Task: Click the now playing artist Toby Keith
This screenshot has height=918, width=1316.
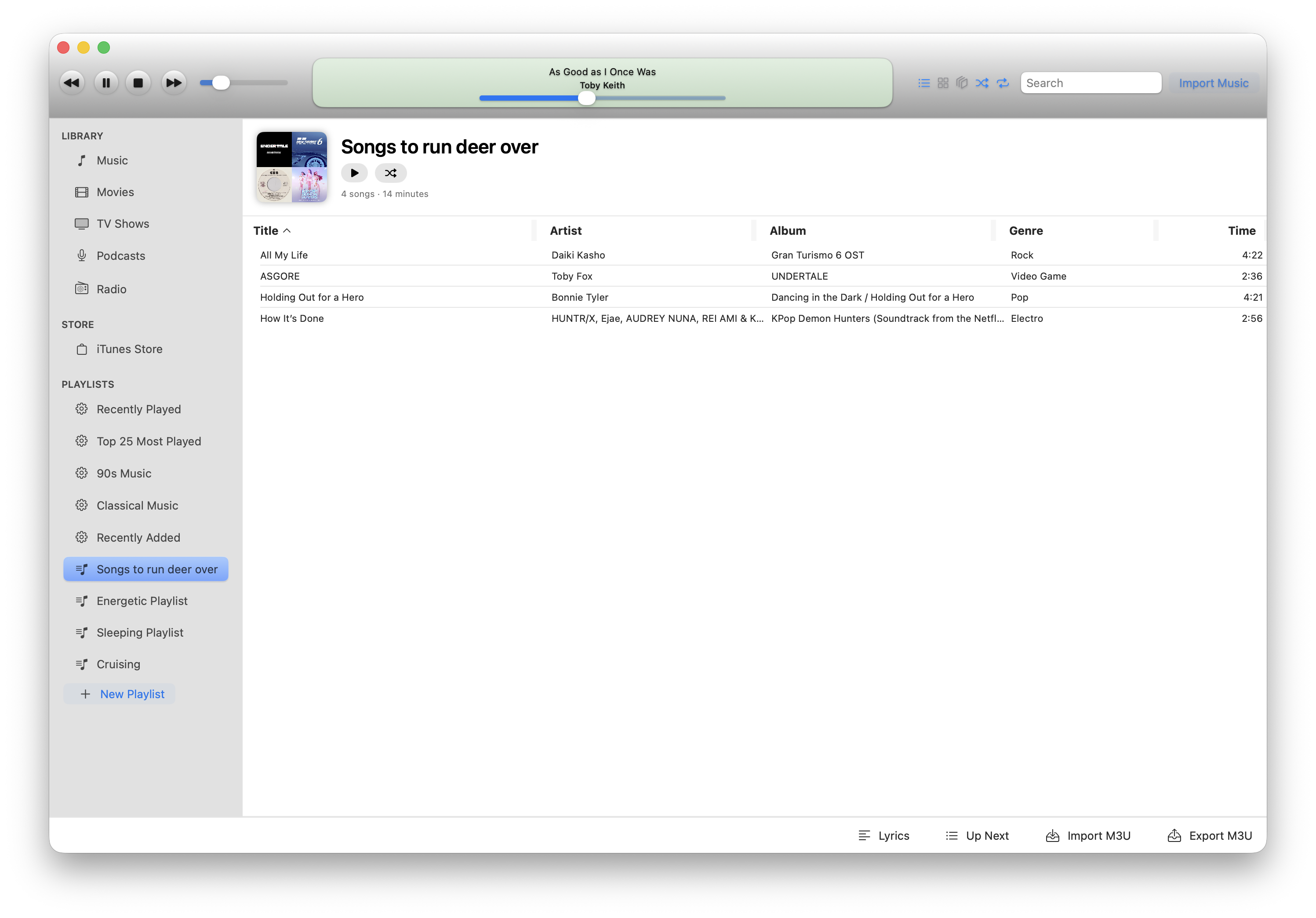Action: click(x=602, y=85)
